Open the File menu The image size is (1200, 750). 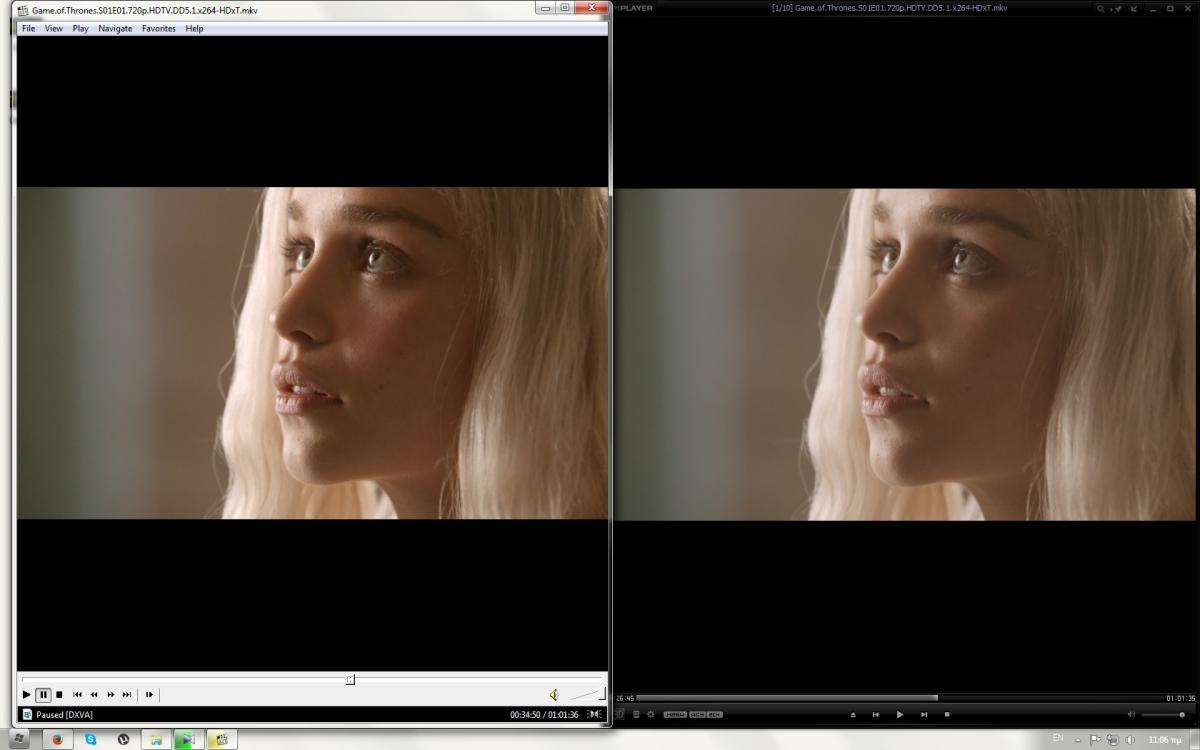pyautogui.click(x=28, y=28)
